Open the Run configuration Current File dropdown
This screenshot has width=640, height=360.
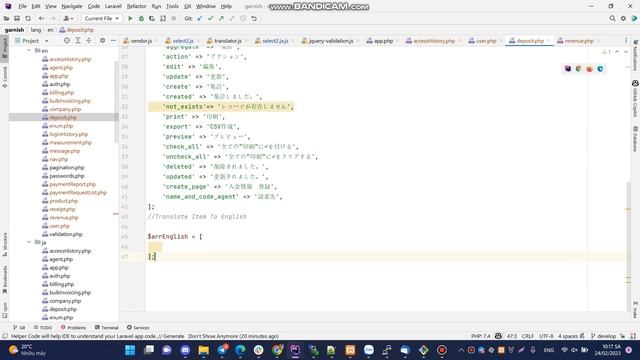[x=102, y=18]
